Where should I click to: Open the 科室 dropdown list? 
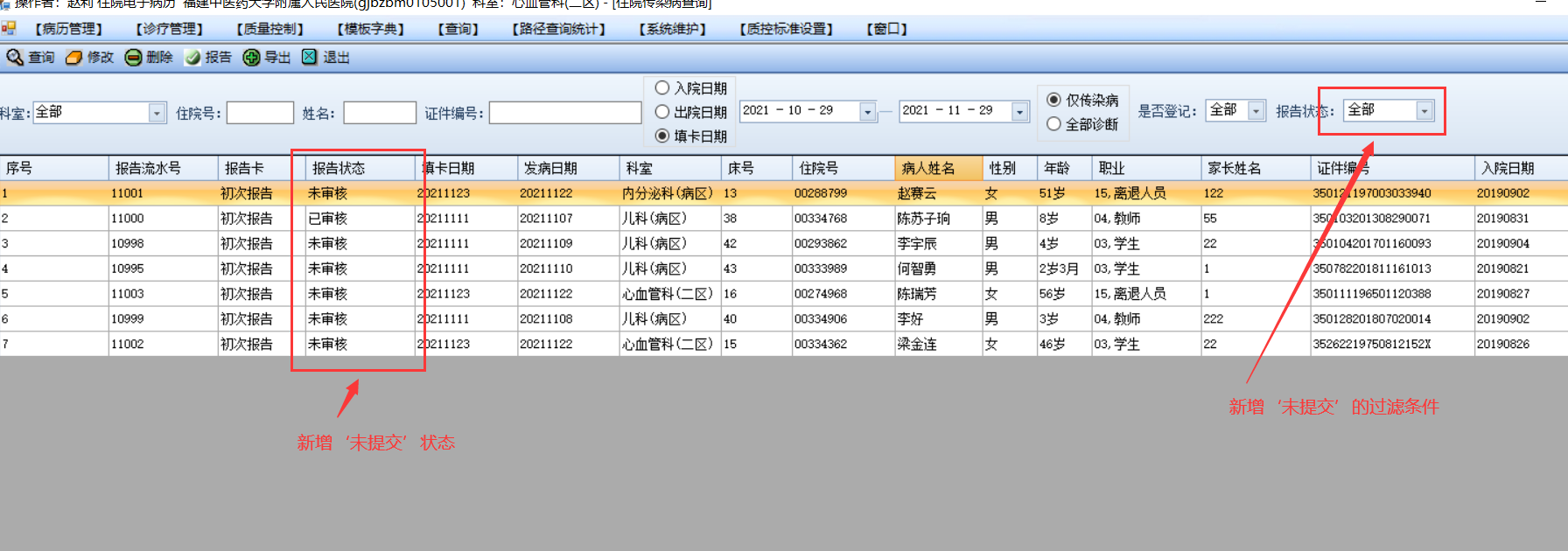pos(157,113)
